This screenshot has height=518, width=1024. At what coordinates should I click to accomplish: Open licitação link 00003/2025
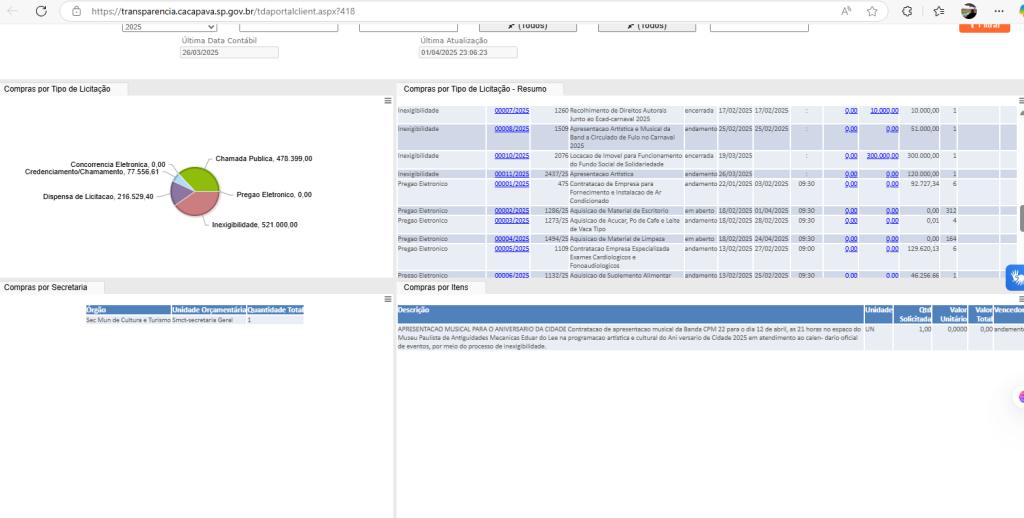click(511, 221)
